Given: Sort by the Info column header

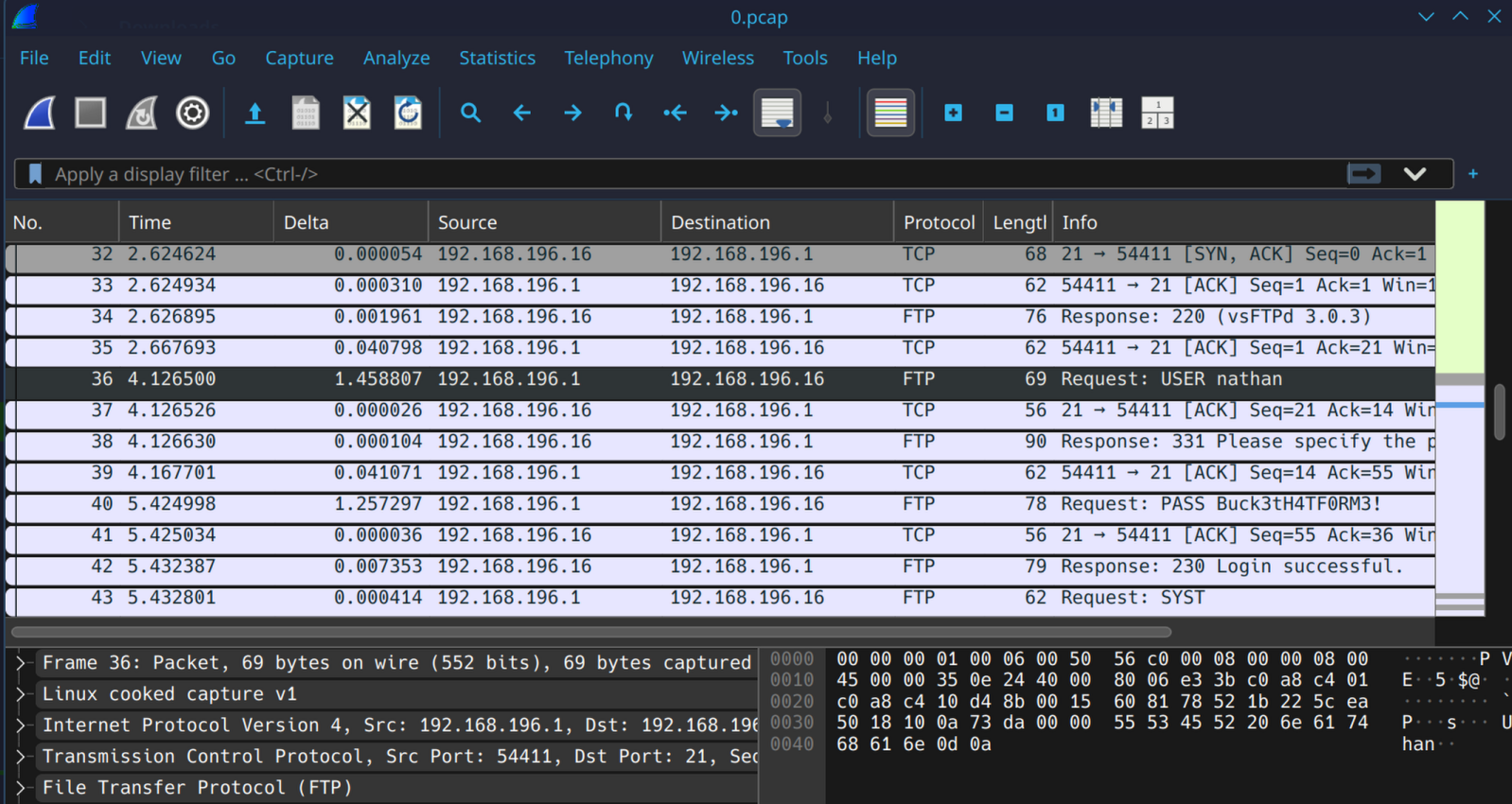Looking at the screenshot, I should [1243, 222].
